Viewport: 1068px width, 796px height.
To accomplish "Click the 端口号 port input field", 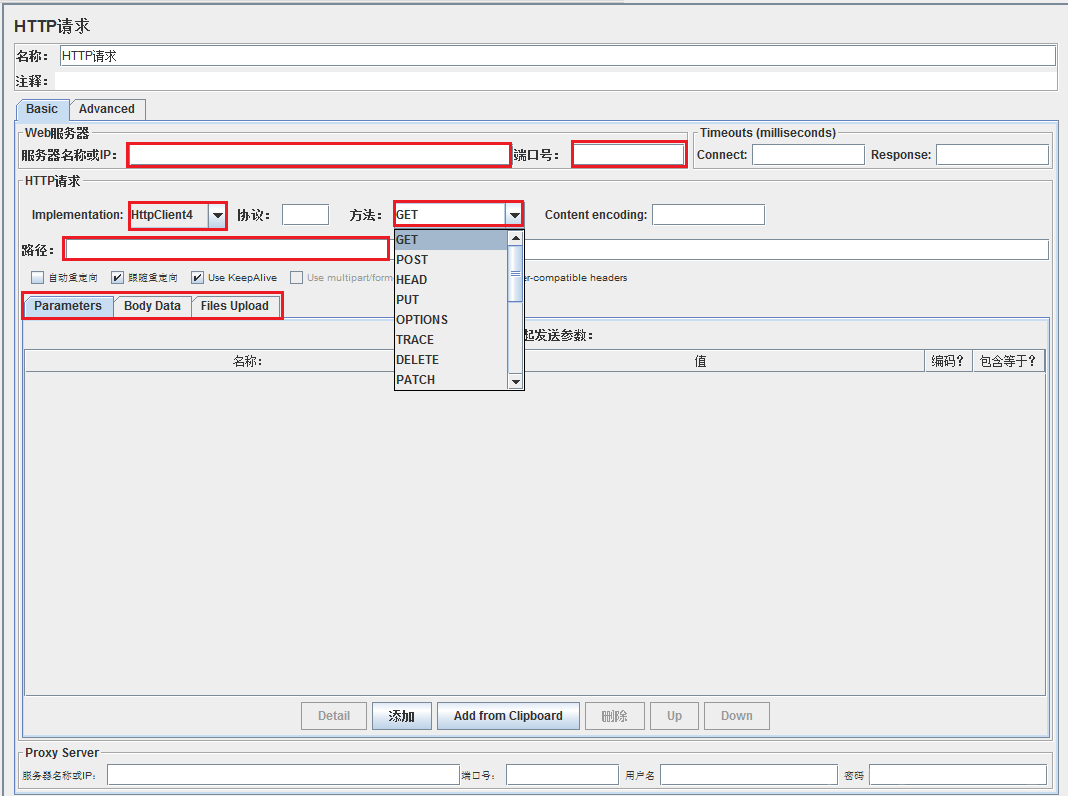I will tap(629, 155).
